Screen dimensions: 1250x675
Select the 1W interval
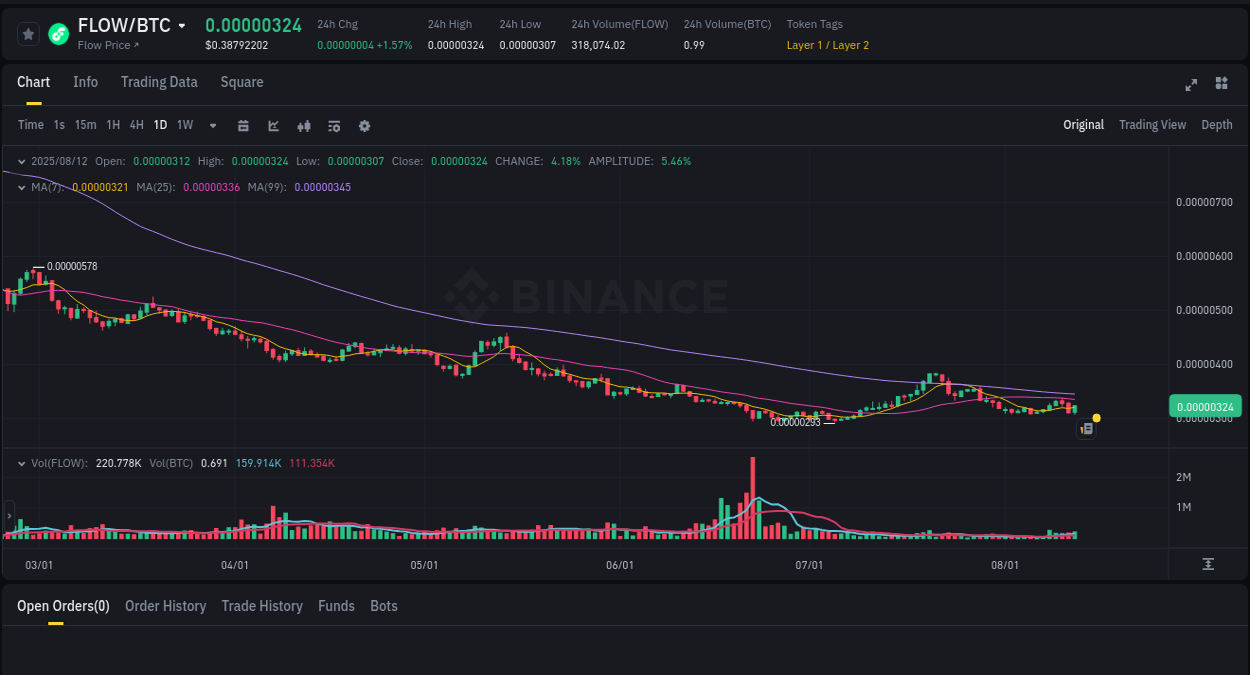185,125
